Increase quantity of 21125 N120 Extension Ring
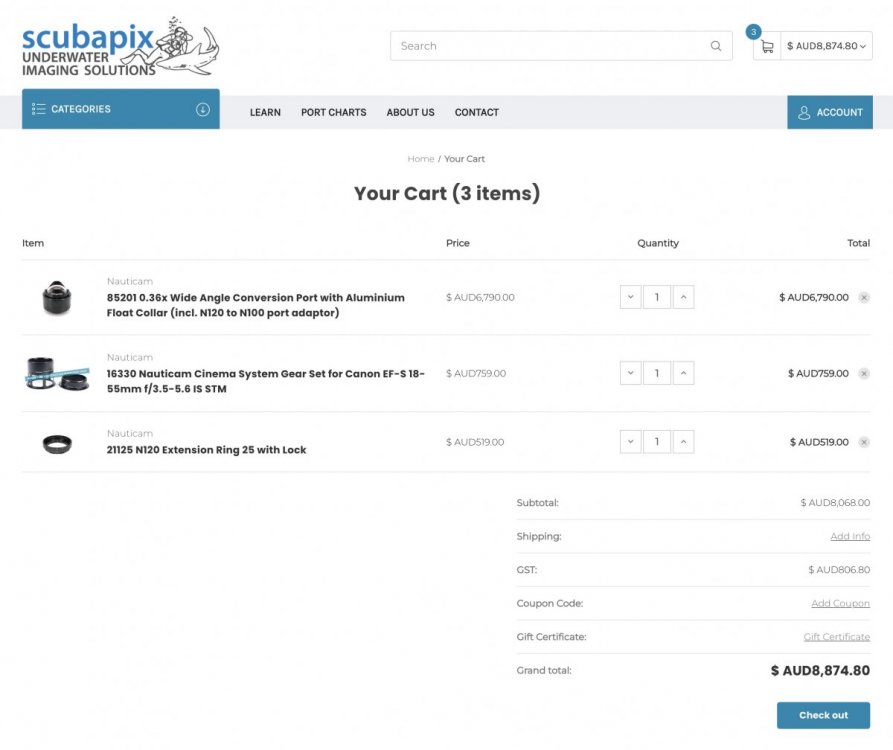 coord(683,441)
